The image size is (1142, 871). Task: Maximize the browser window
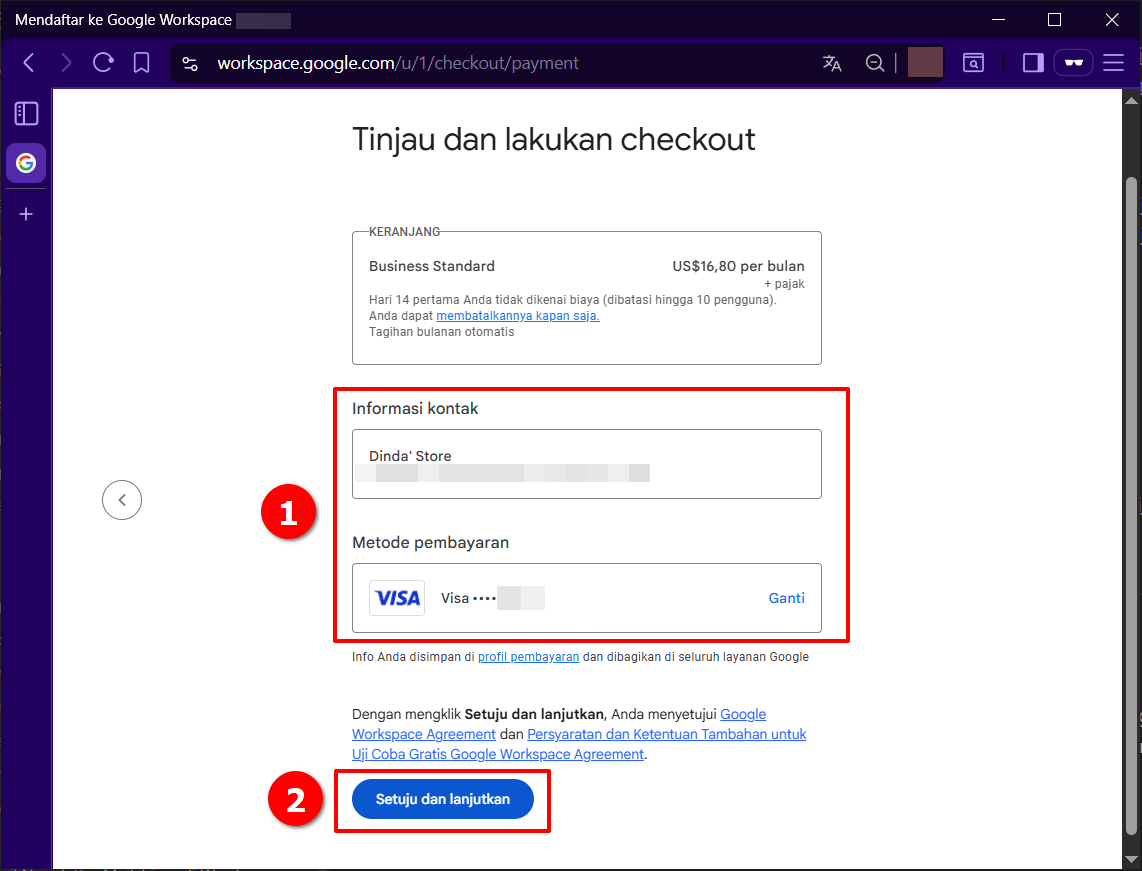pos(1054,20)
